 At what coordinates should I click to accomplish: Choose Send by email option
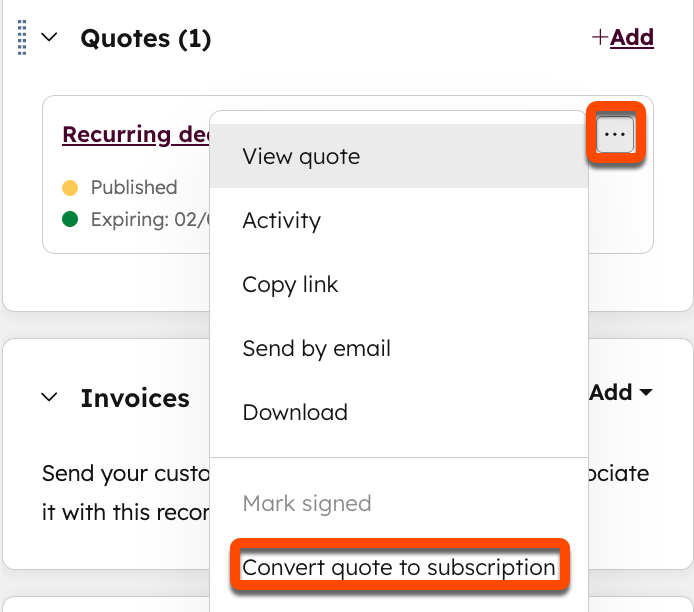(x=316, y=348)
